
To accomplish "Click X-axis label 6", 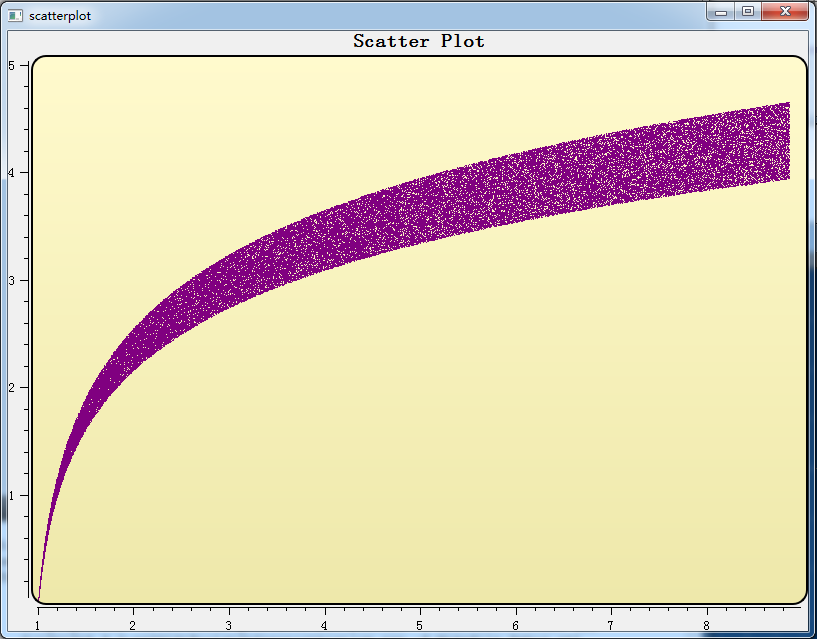I will (515, 626).
